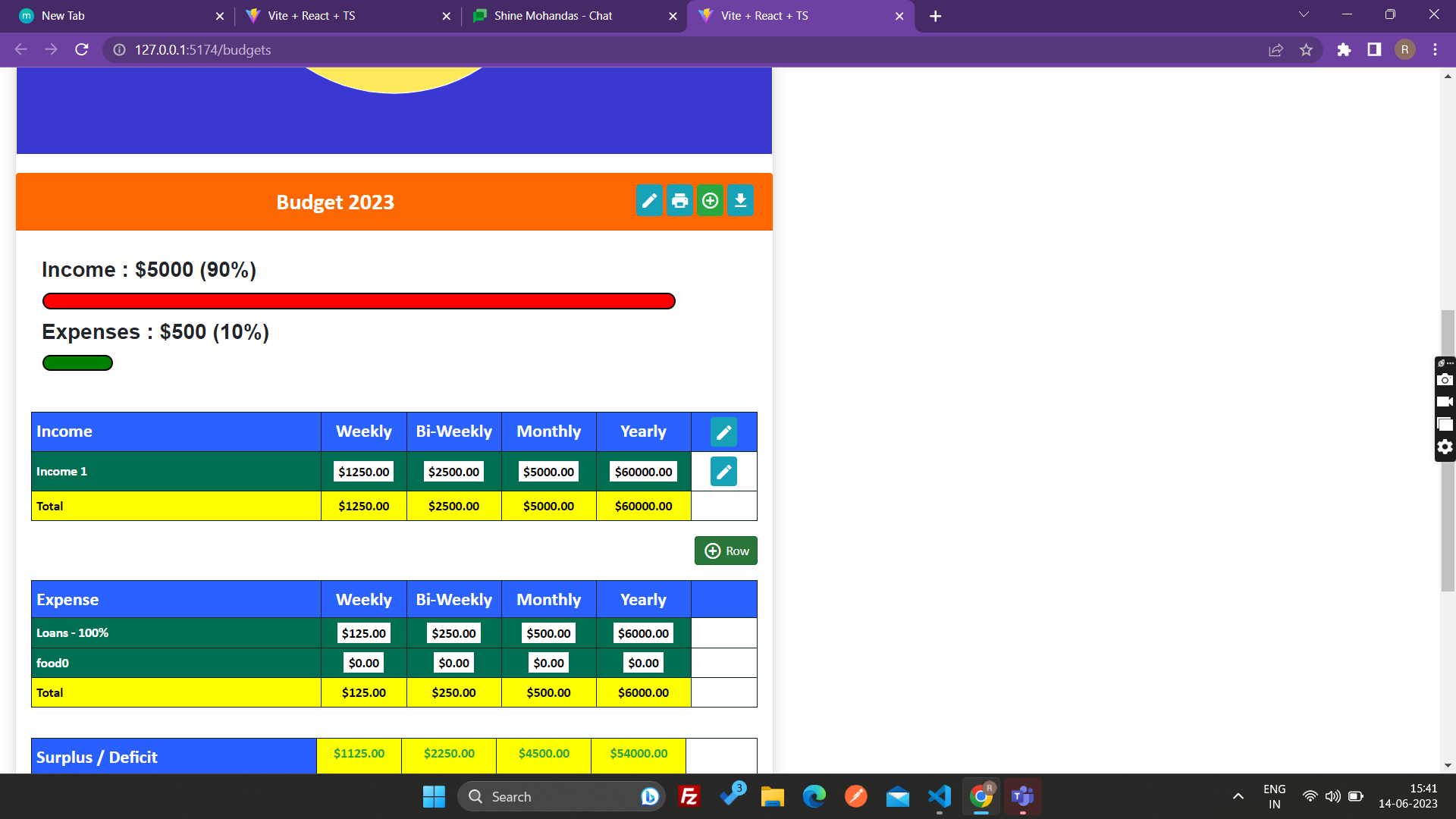This screenshot has height=819, width=1456.
Task: Click the download icon in Budget 2023 header
Action: [x=740, y=201]
